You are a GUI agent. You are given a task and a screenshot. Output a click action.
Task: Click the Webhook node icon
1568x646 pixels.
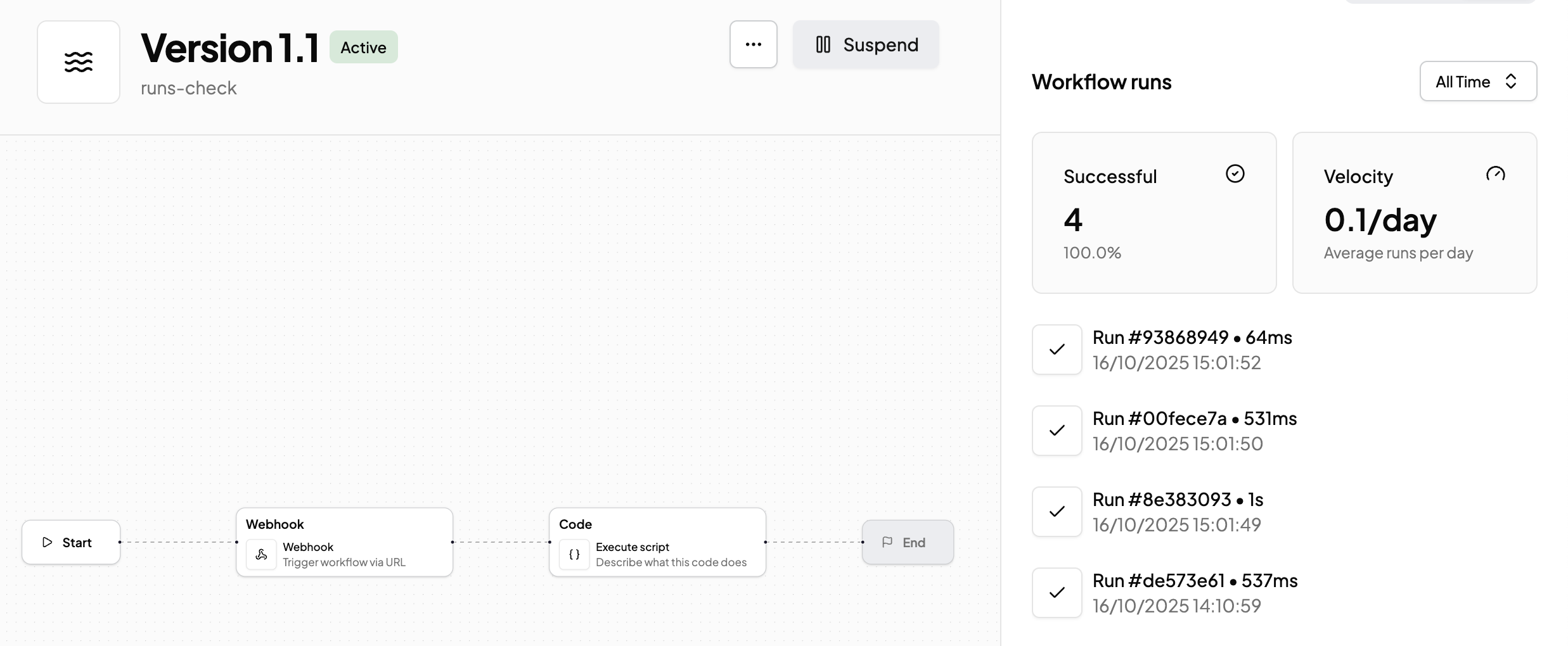point(261,555)
